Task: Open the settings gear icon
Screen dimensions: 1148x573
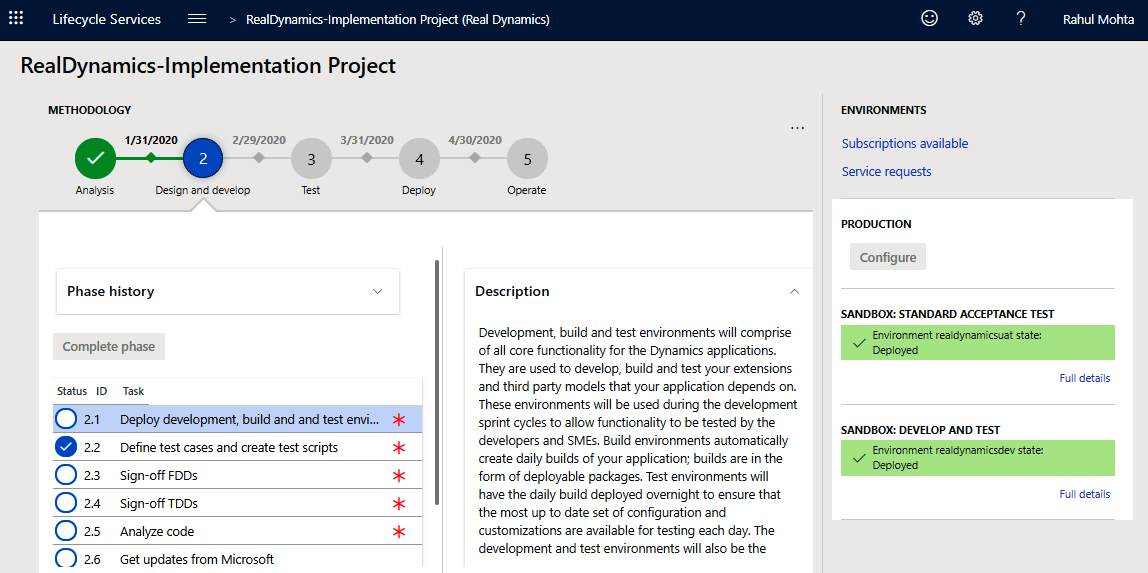Action: (x=975, y=19)
